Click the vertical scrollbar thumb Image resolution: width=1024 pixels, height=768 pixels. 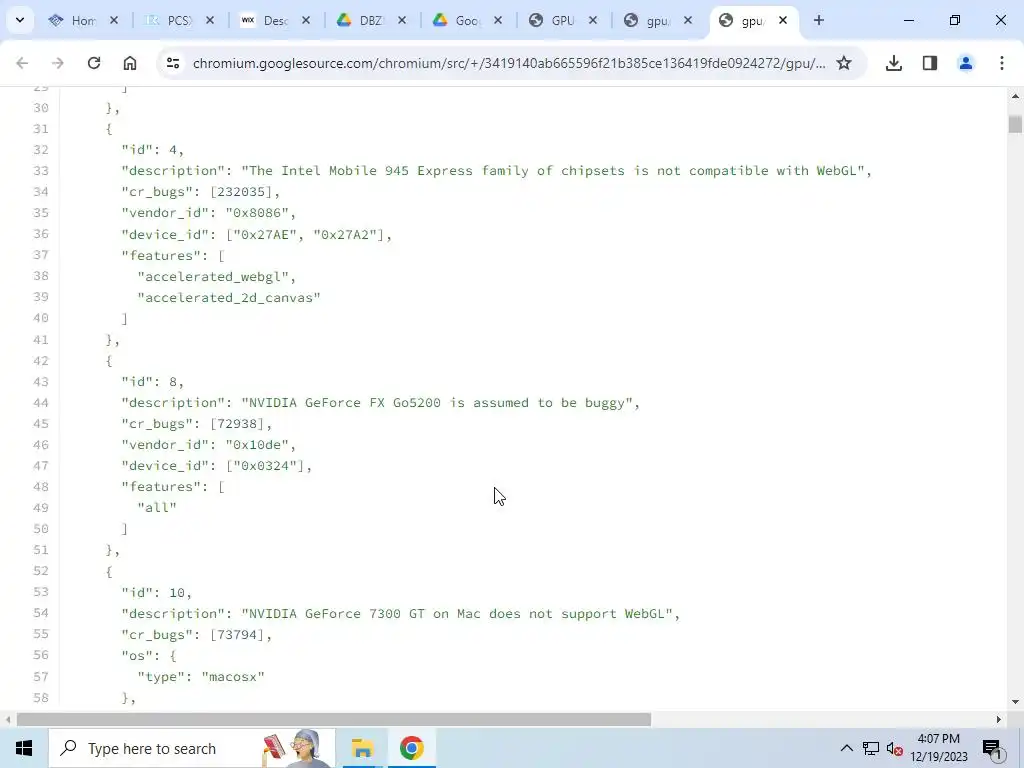tap(1015, 124)
